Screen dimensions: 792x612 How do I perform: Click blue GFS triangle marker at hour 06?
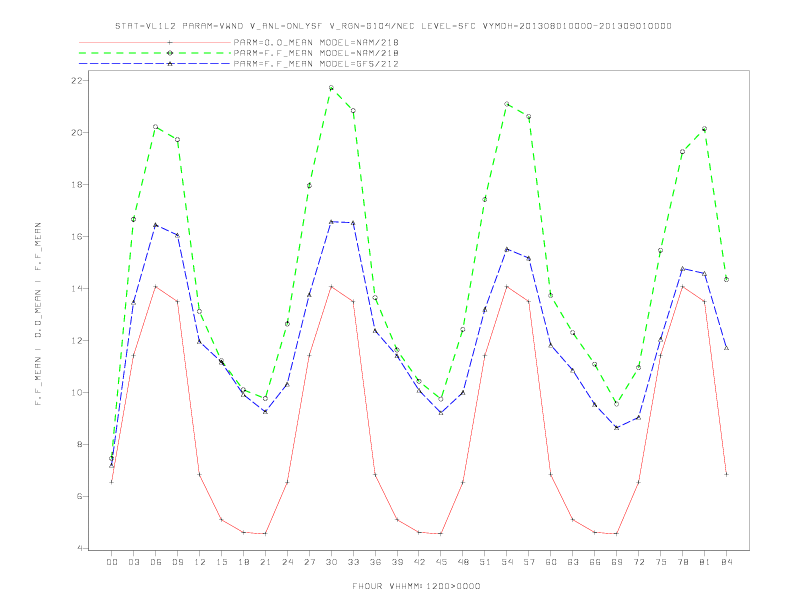pos(156,225)
